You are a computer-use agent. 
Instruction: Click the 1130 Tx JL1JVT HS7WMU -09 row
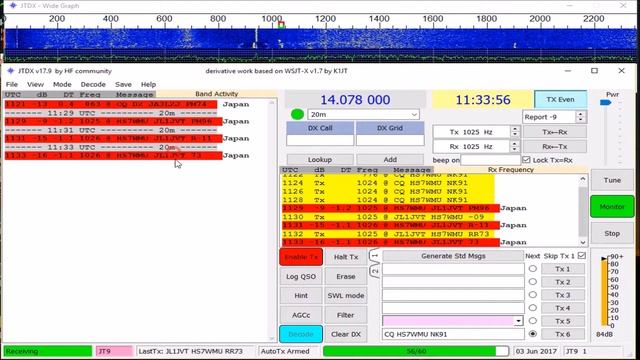coord(388,217)
